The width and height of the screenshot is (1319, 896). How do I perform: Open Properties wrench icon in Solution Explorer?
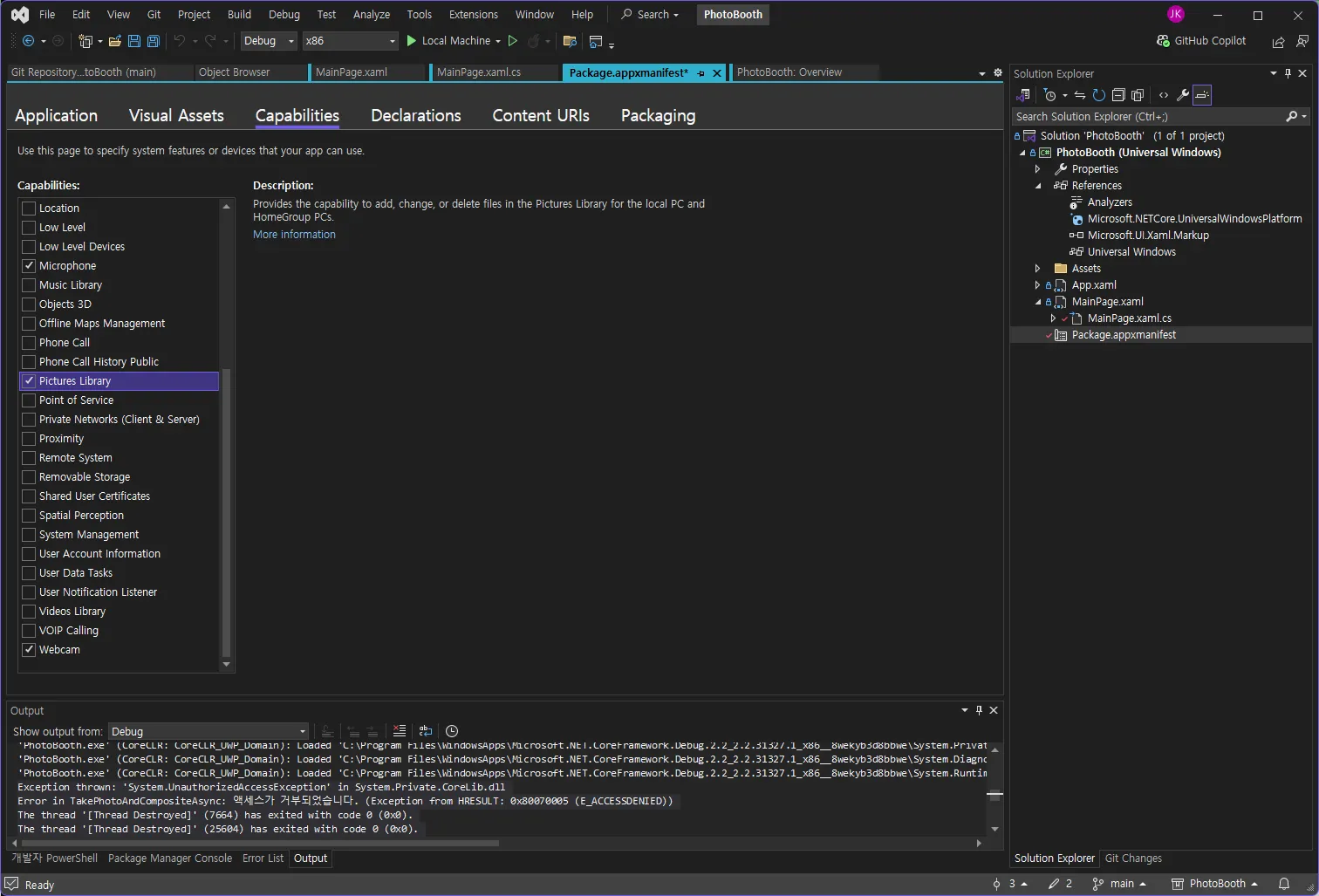click(1183, 95)
